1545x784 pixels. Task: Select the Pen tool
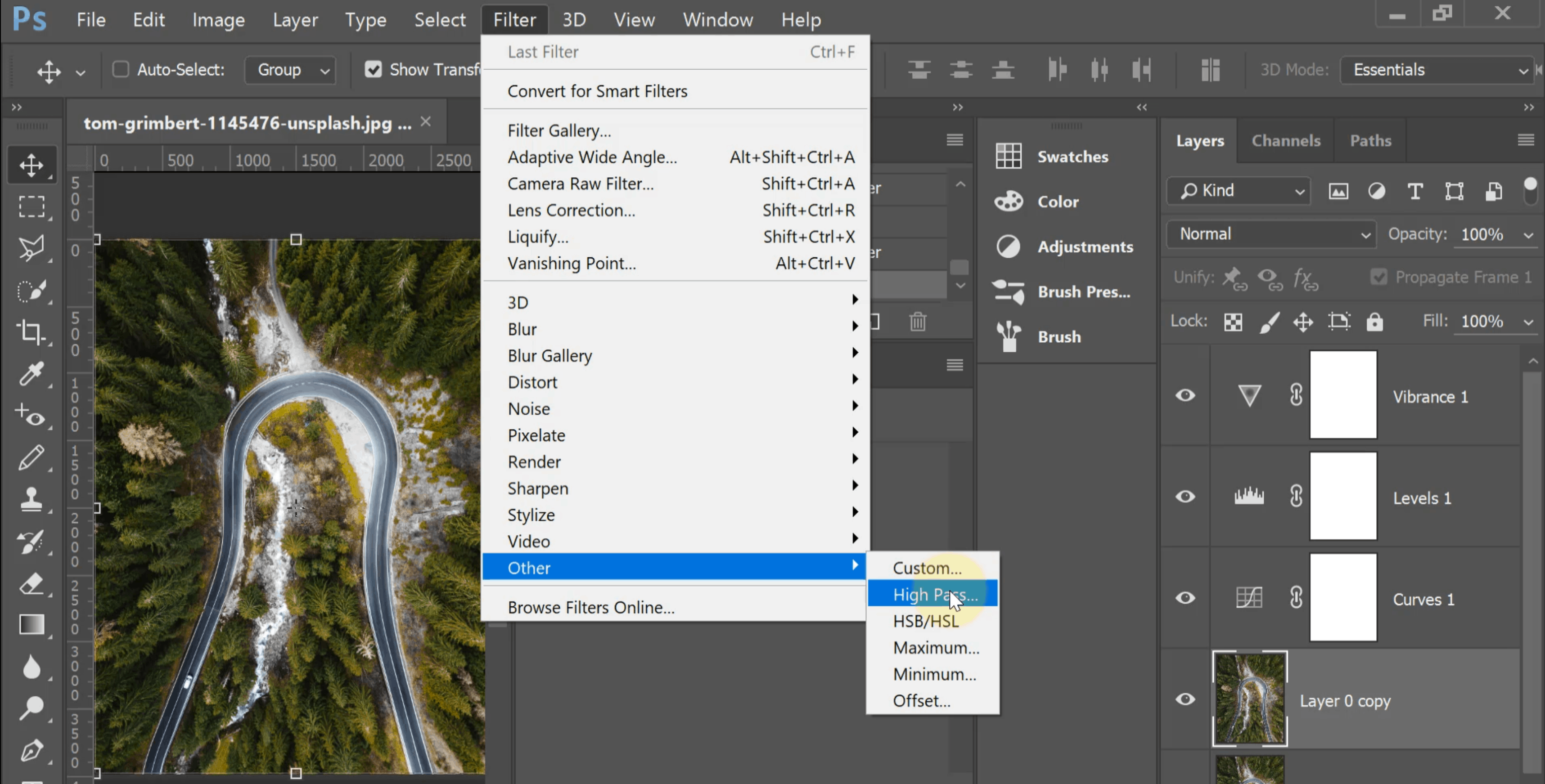[31, 750]
